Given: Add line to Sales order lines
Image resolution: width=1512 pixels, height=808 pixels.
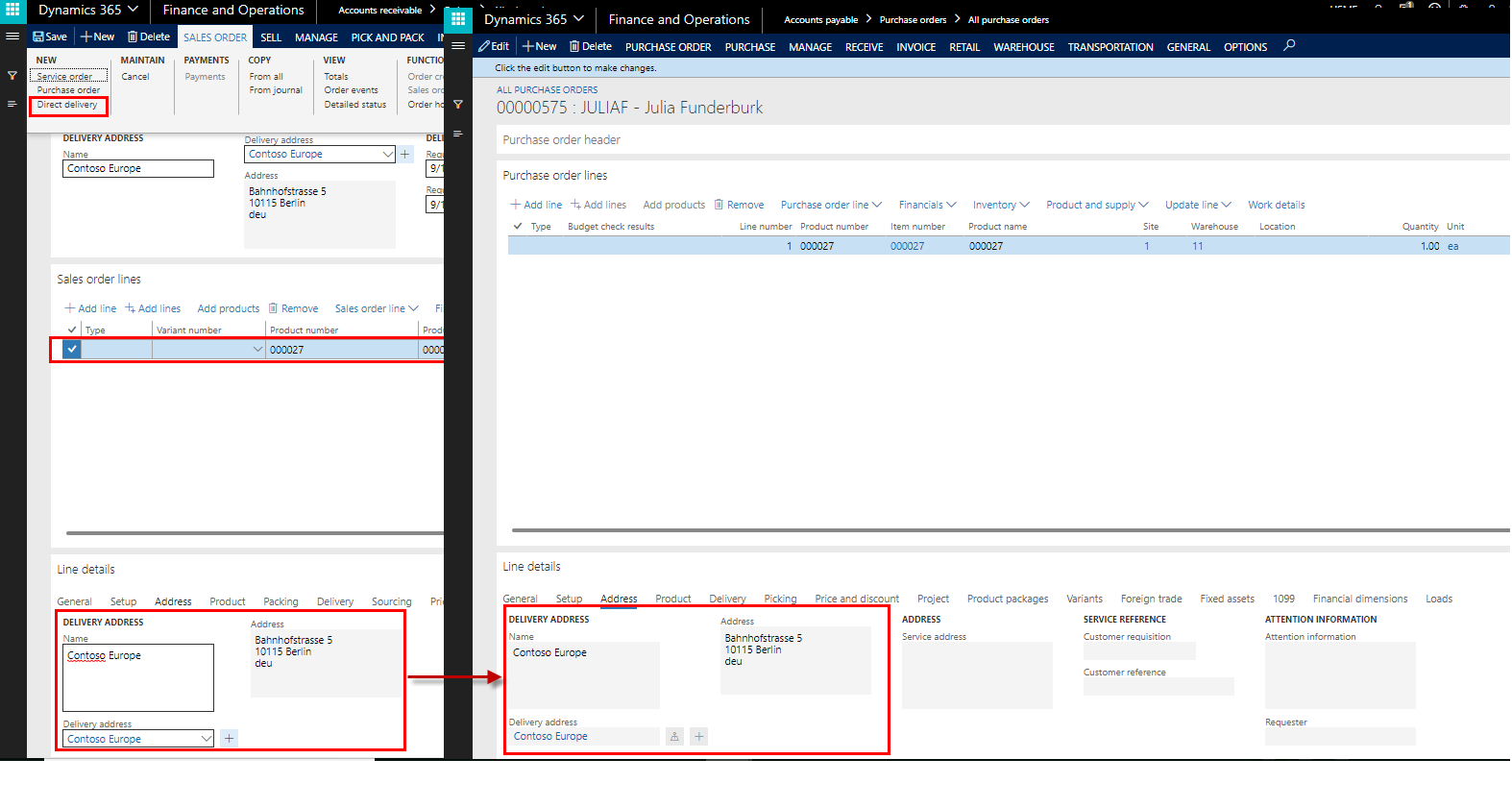Looking at the screenshot, I should tap(90, 308).
